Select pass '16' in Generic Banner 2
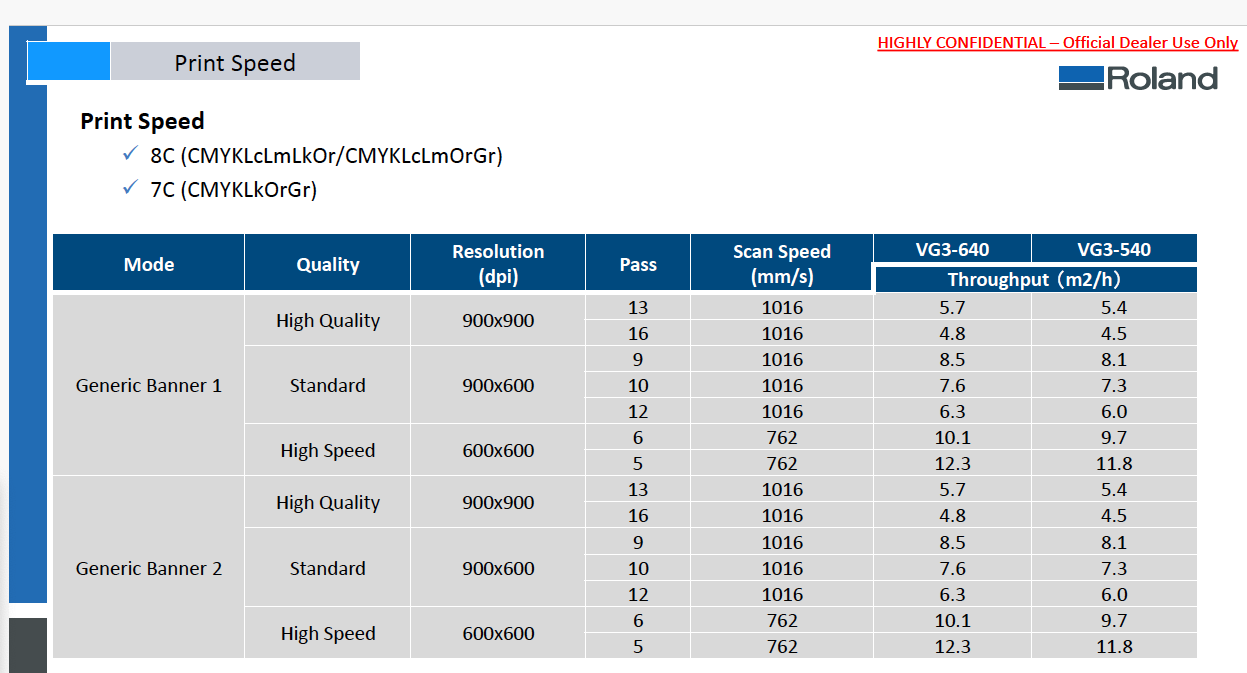The image size is (1247, 673). (x=638, y=515)
